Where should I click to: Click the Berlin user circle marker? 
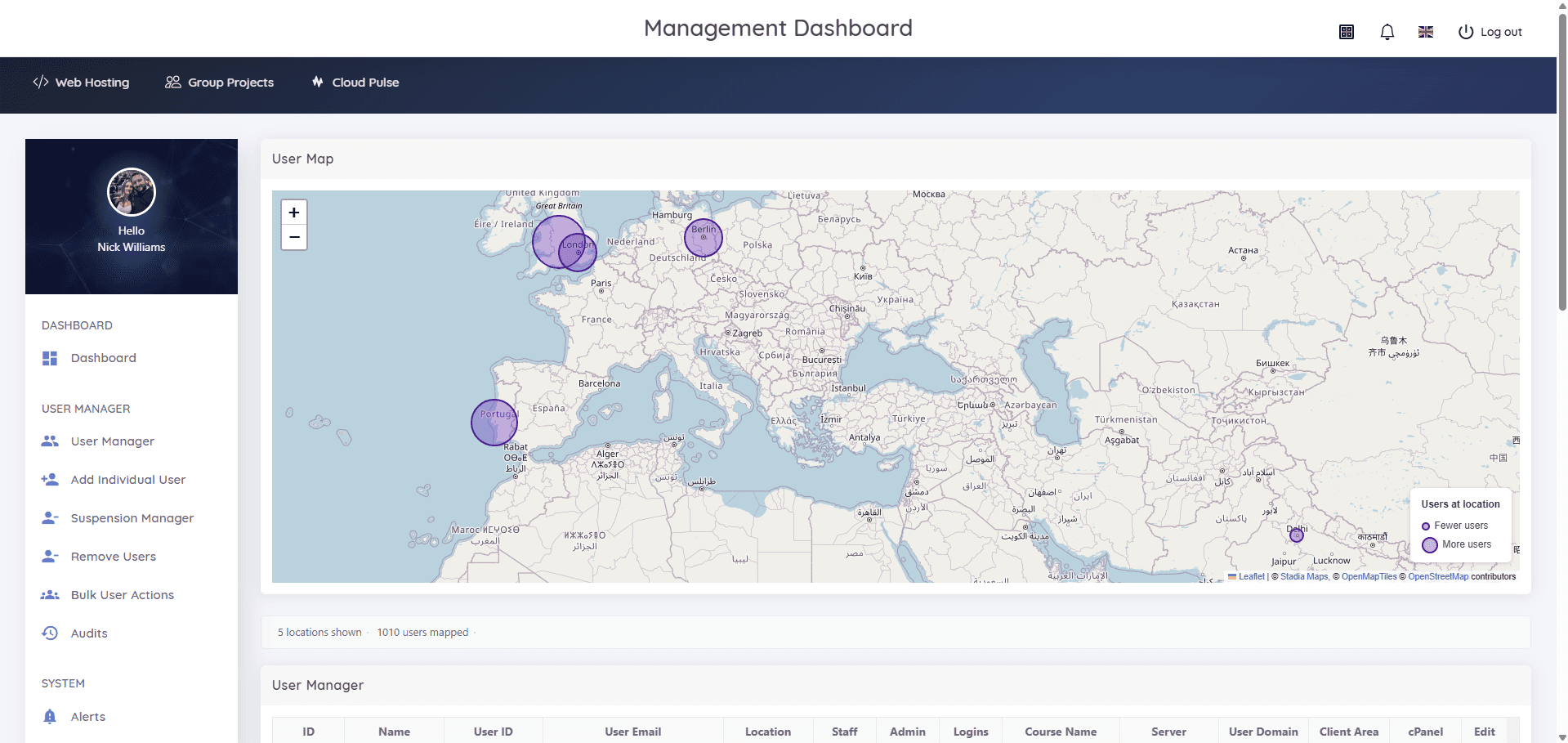coord(704,237)
